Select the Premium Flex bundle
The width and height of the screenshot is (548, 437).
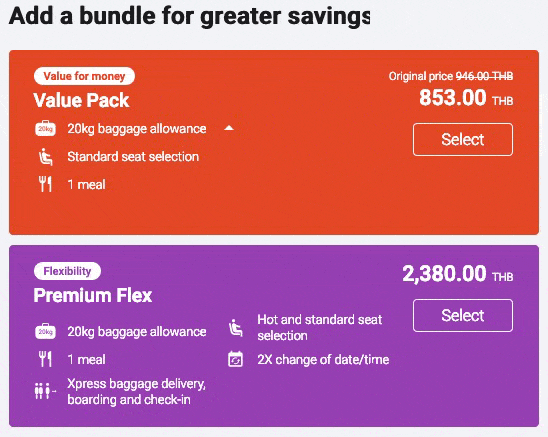463,315
